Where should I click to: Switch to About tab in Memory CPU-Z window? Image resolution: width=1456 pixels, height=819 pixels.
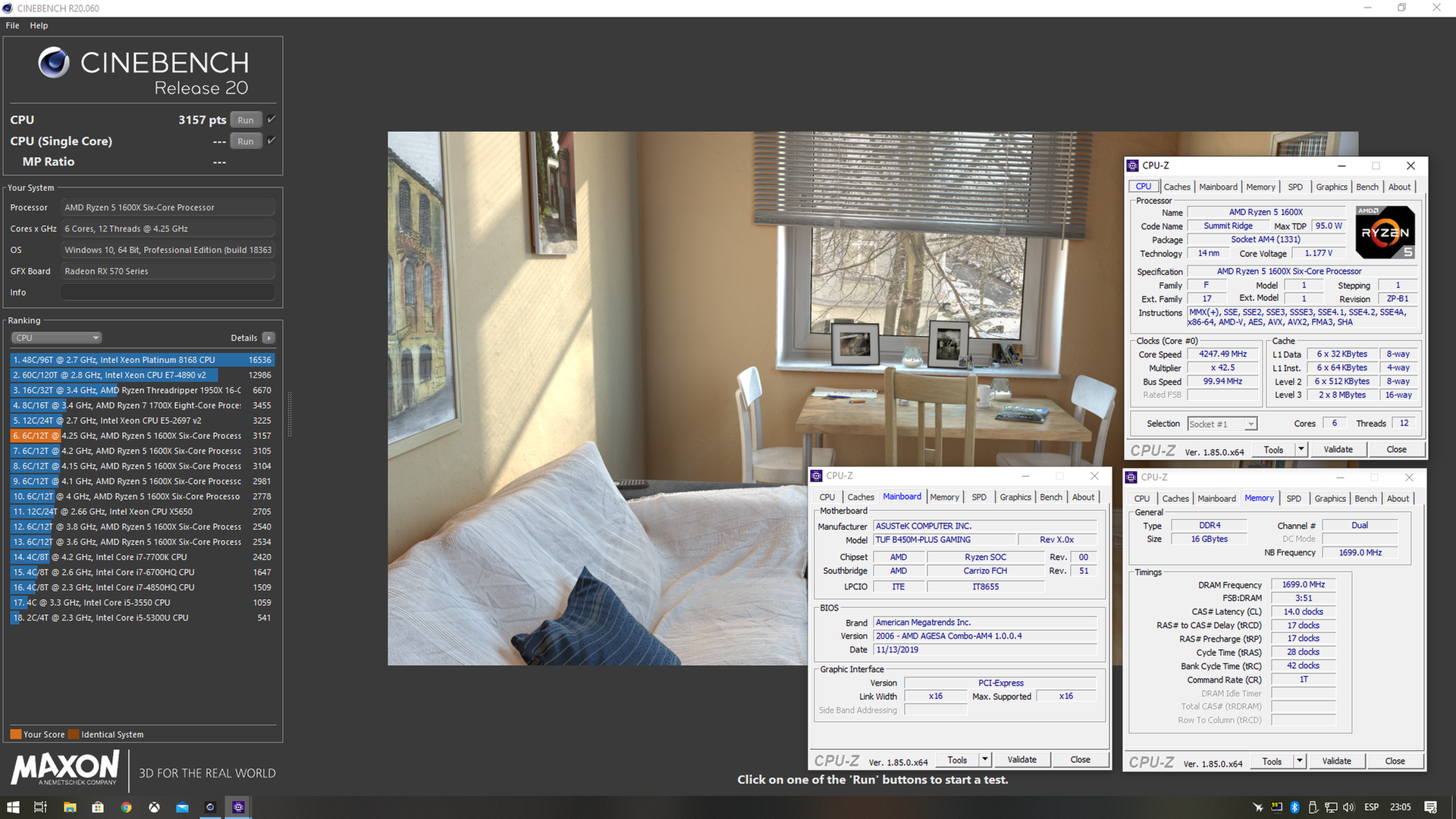pyautogui.click(x=1398, y=498)
